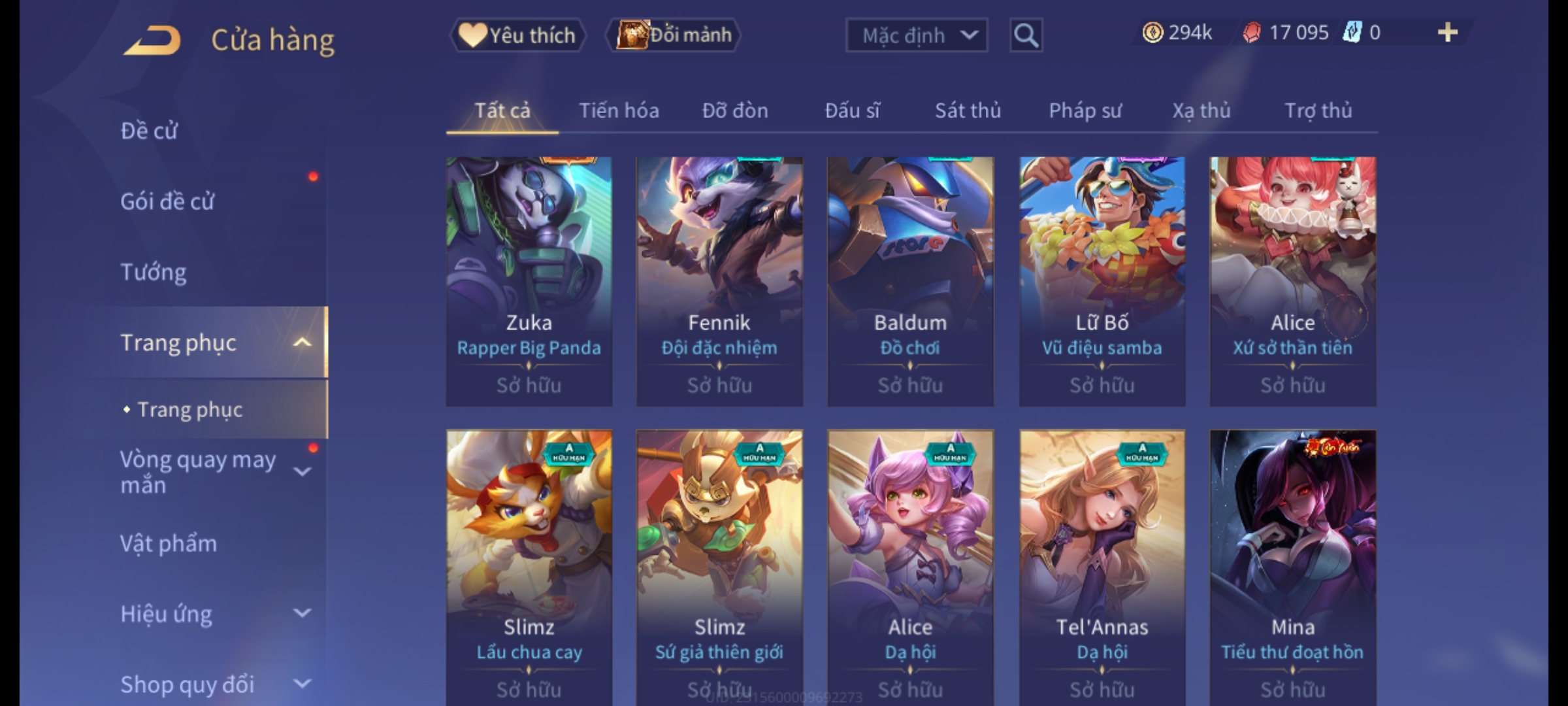Tap the gold coin icon showing 294k
The height and width of the screenshot is (706, 1568).
coord(1152,33)
